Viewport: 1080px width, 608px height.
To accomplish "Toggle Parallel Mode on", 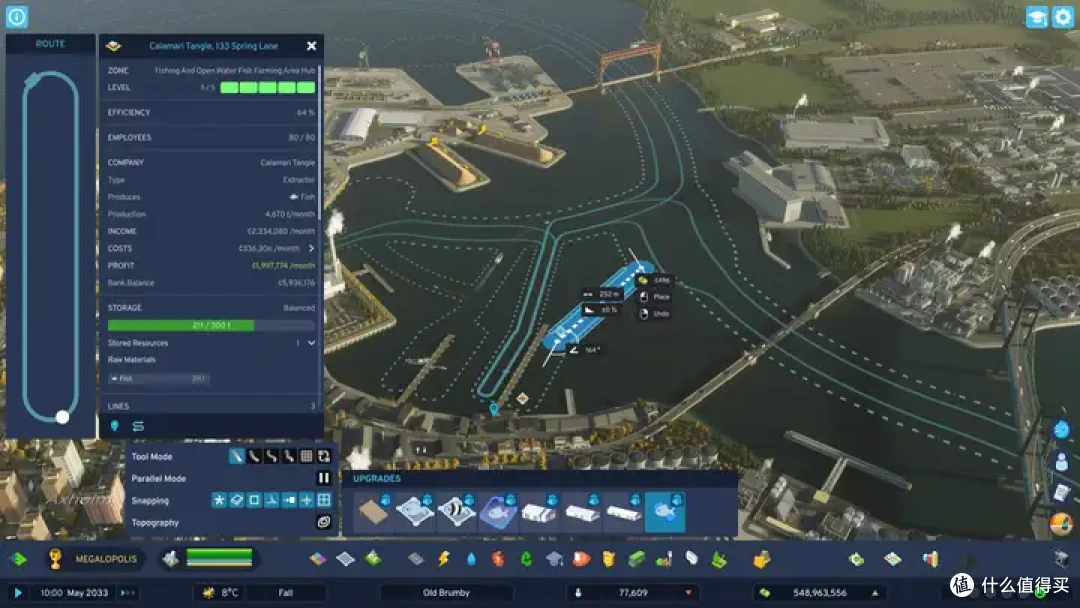I will tap(324, 478).
